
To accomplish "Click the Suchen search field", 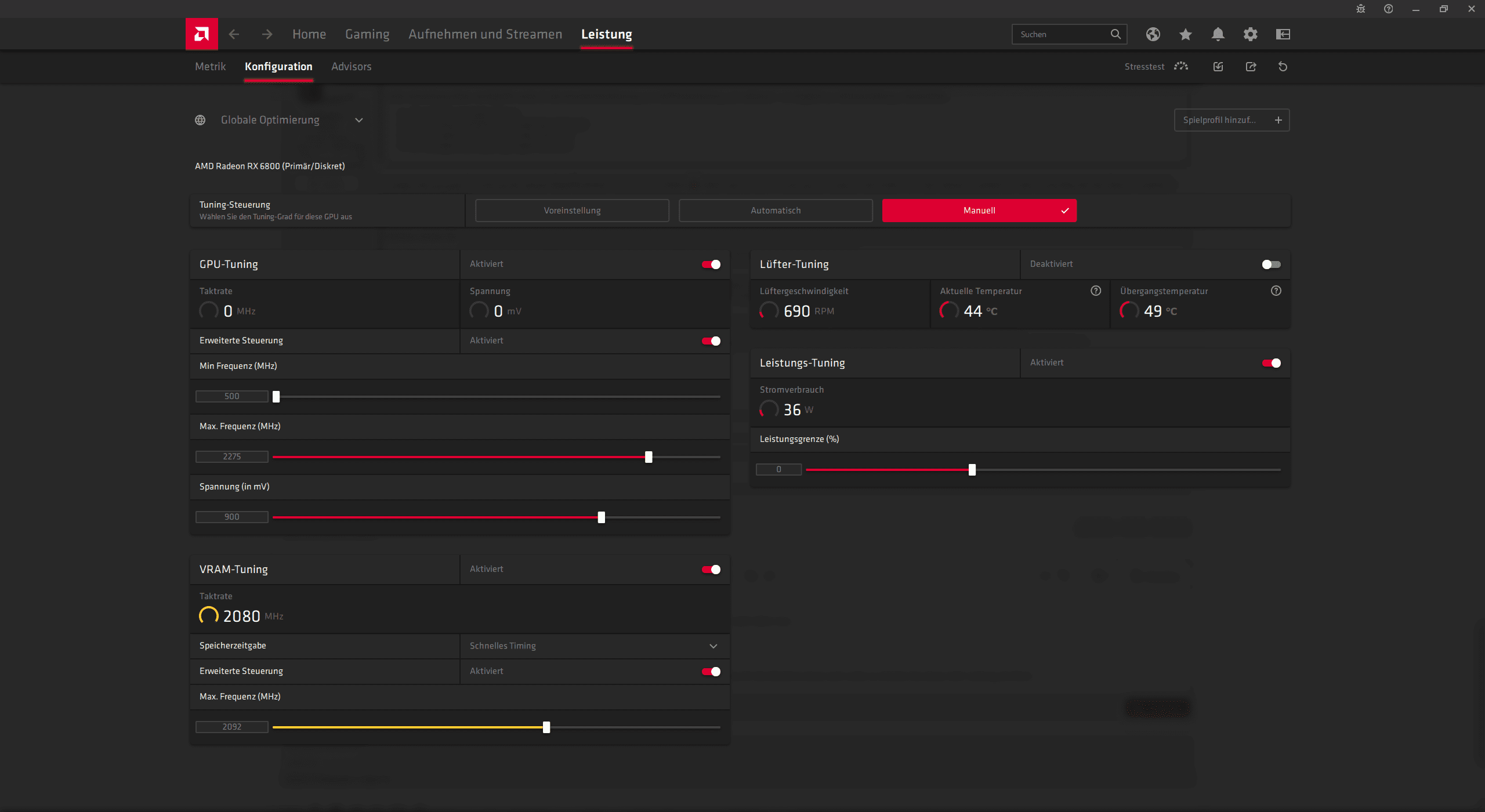I will coord(1062,34).
